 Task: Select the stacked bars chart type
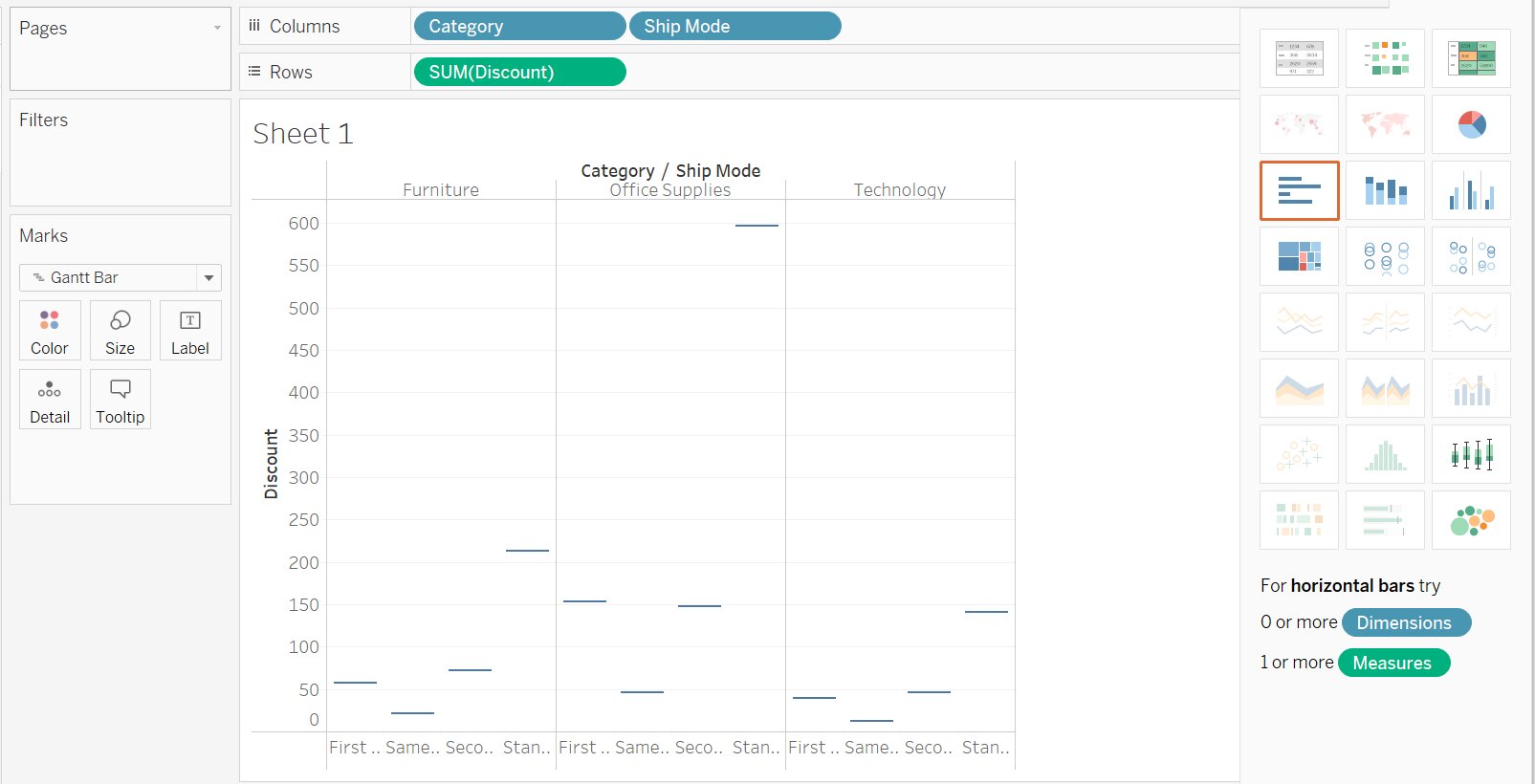pyautogui.click(x=1385, y=190)
